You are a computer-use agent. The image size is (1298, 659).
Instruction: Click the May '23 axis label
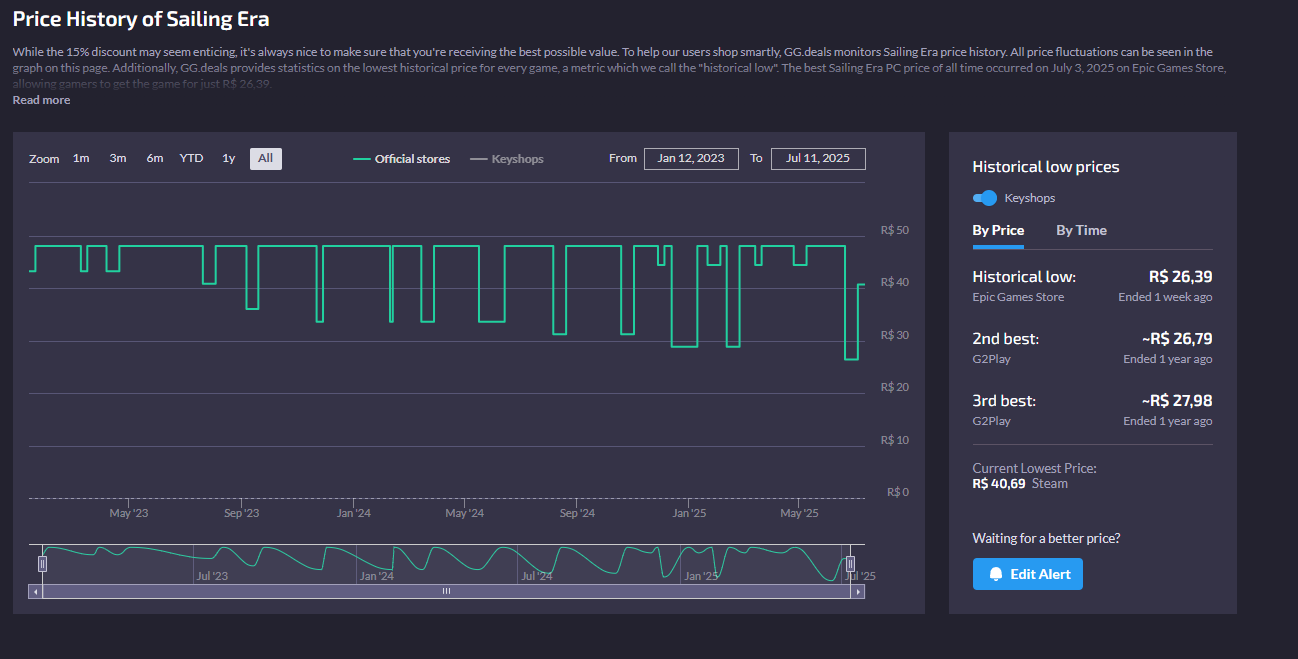point(128,513)
